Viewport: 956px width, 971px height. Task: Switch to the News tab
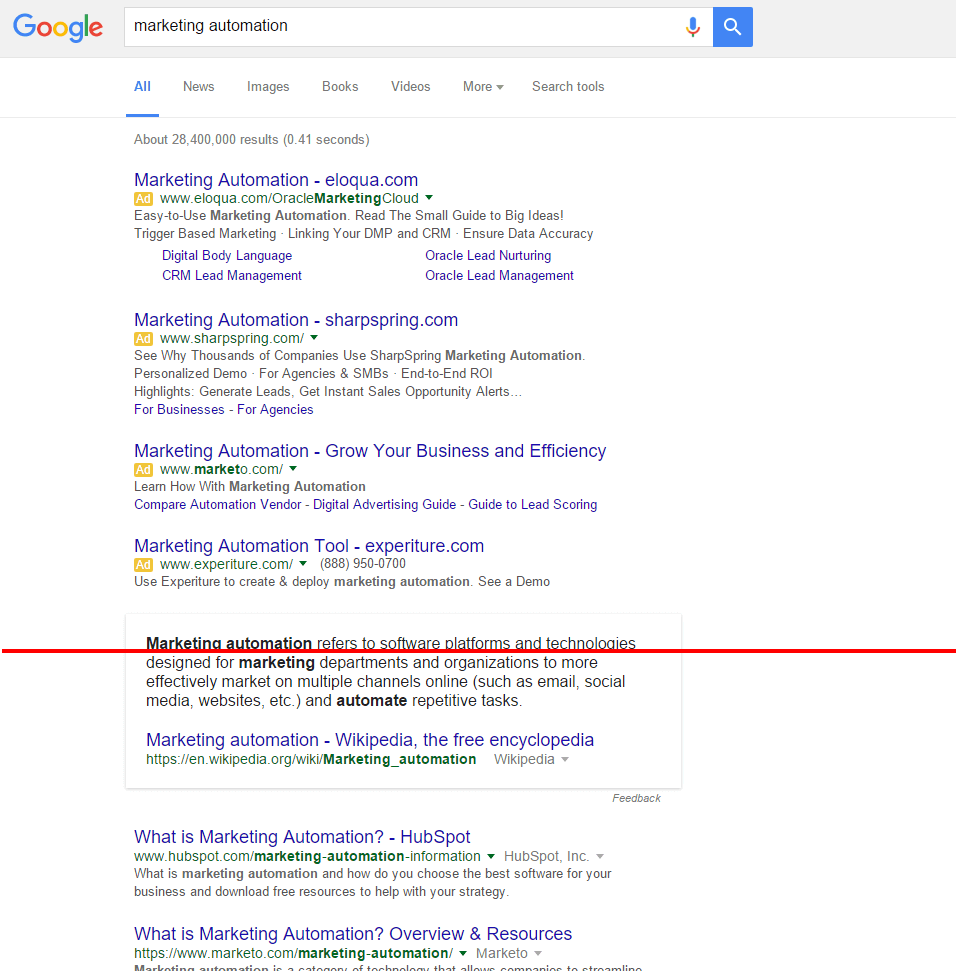coord(199,87)
